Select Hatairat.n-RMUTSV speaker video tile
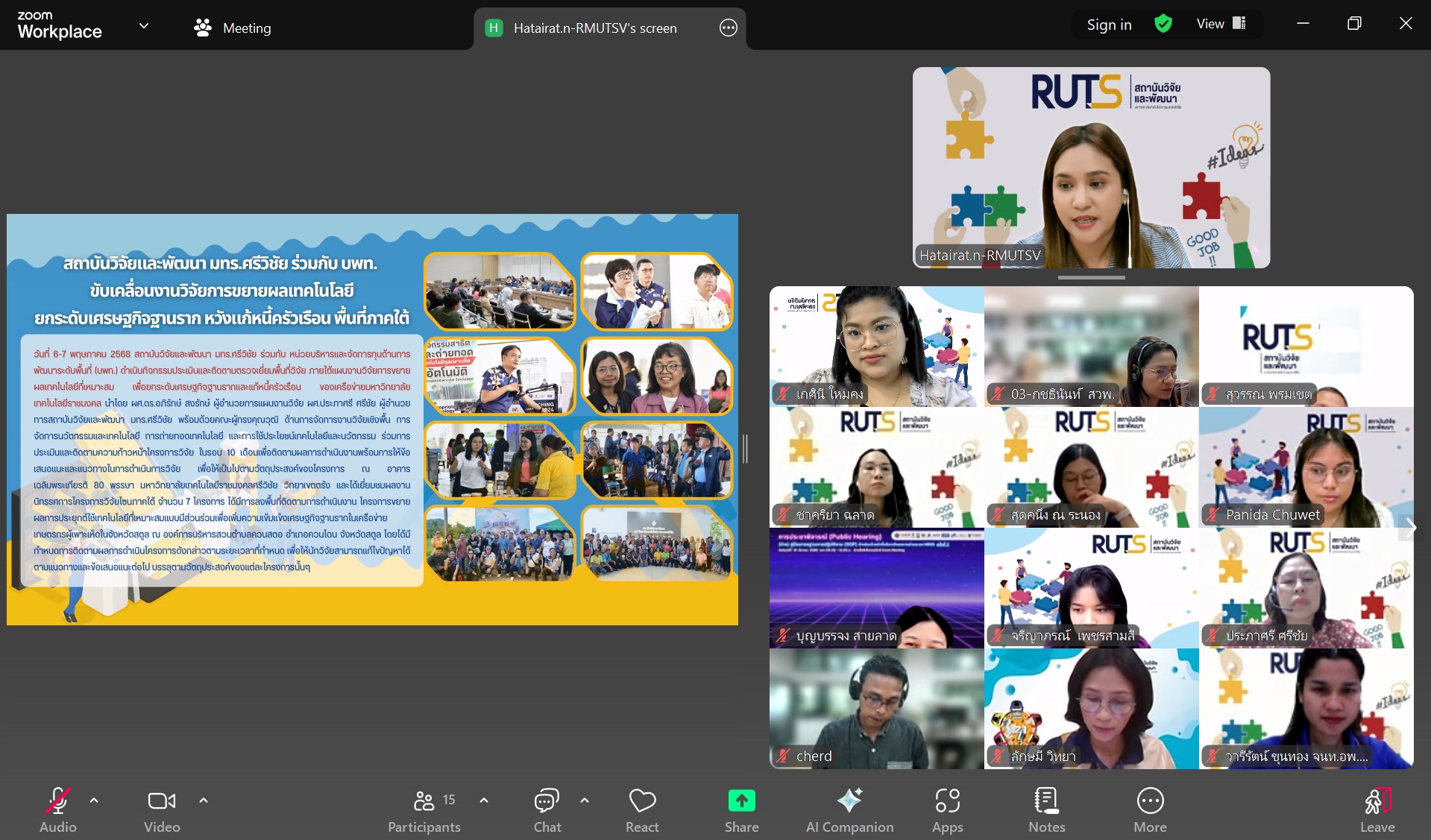Image resolution: width=1431 pixels, height=840 pixels. (1091, 168)
